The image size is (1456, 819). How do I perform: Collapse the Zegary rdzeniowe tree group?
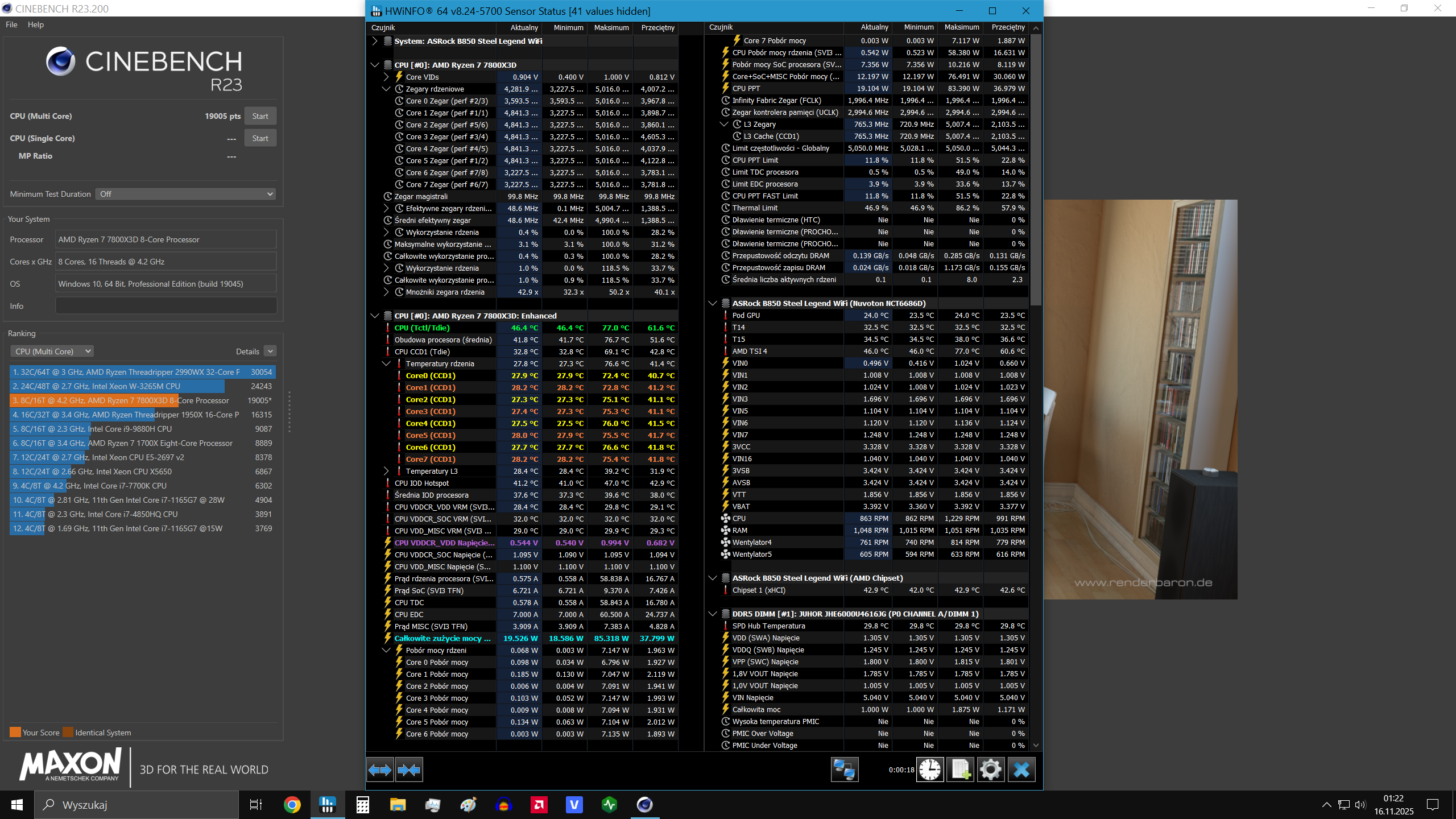pos(386,89)
